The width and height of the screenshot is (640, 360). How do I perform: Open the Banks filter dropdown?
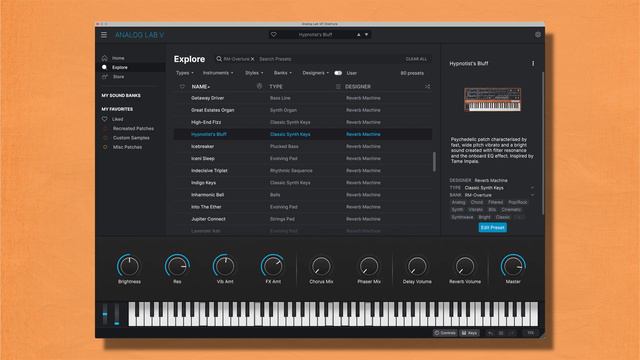282,73
